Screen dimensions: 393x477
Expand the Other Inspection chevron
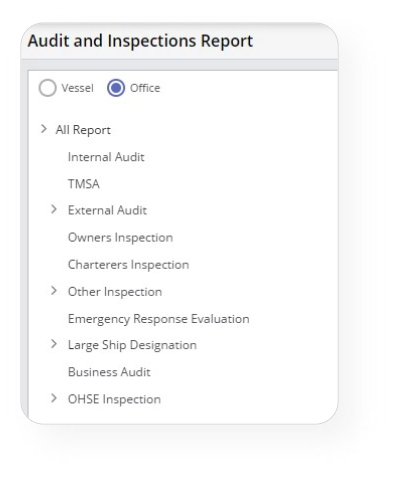54,291
